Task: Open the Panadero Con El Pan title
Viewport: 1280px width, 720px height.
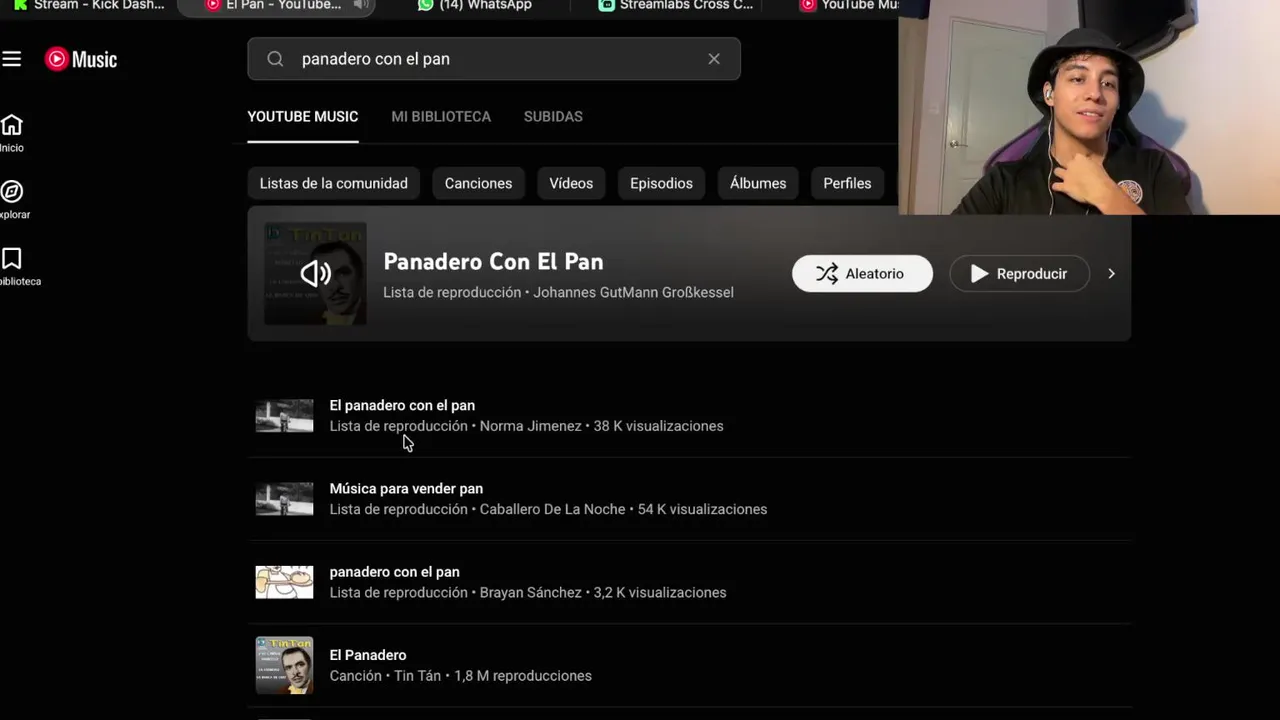Action: pos(493,262)
